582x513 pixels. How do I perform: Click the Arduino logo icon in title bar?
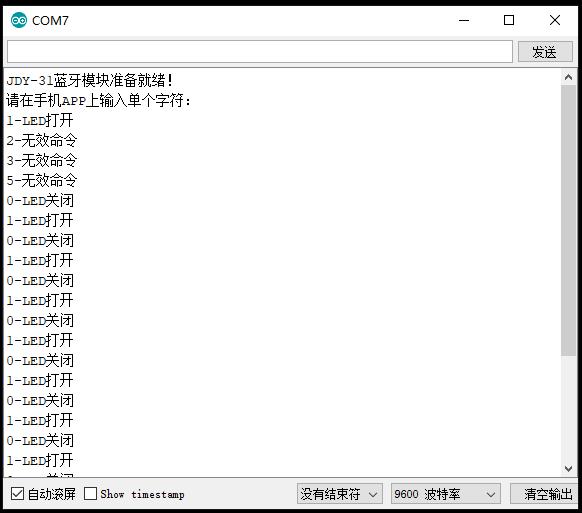pyautogui.click(x=19, y=20)
